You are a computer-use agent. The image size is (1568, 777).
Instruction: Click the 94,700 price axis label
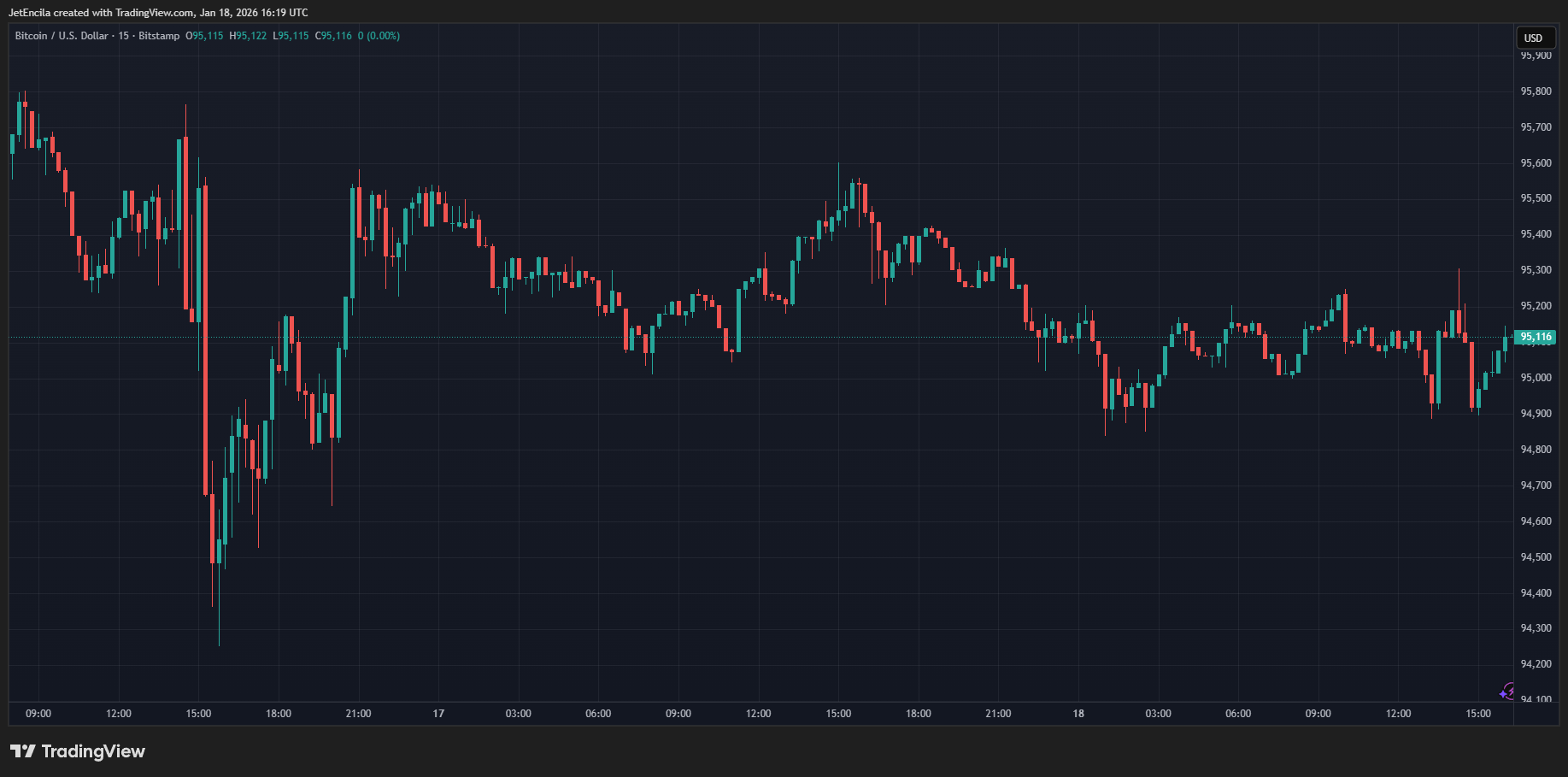[x=1536, y=486]
